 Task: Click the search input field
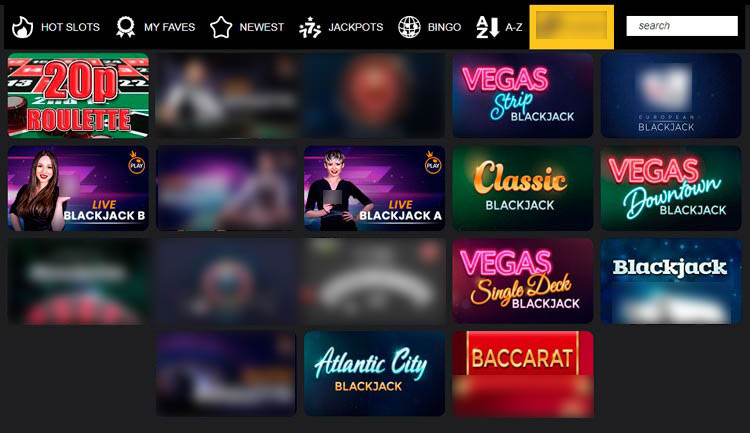[682, 26]
